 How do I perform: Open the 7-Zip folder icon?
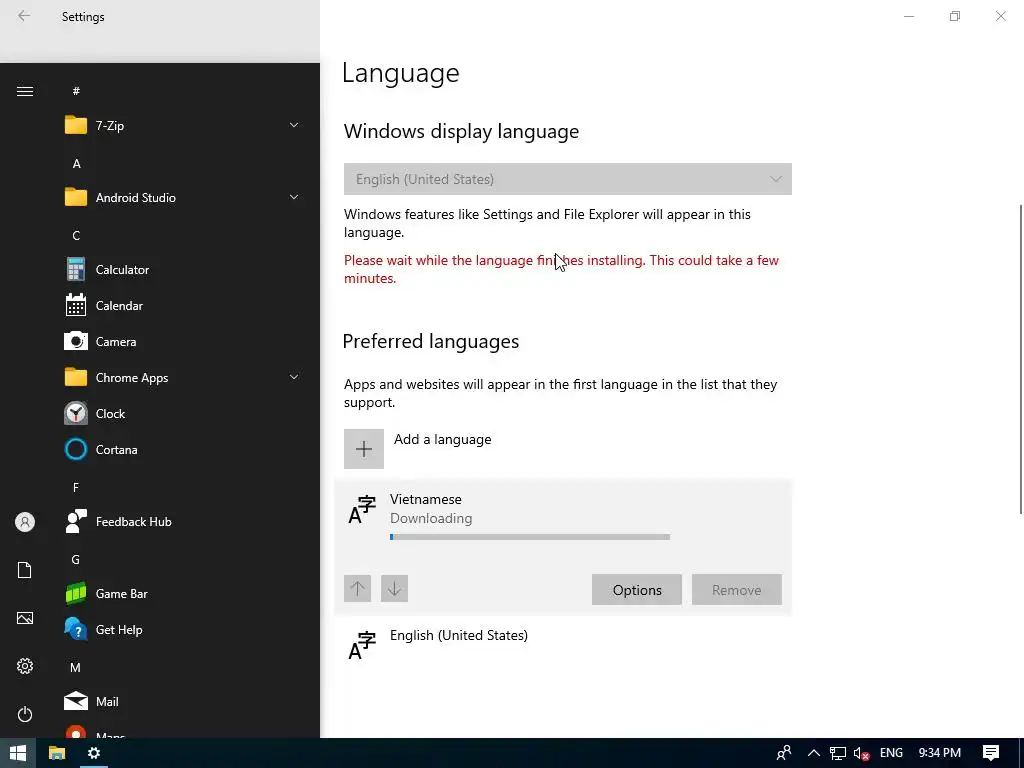(x=76, y=125)
